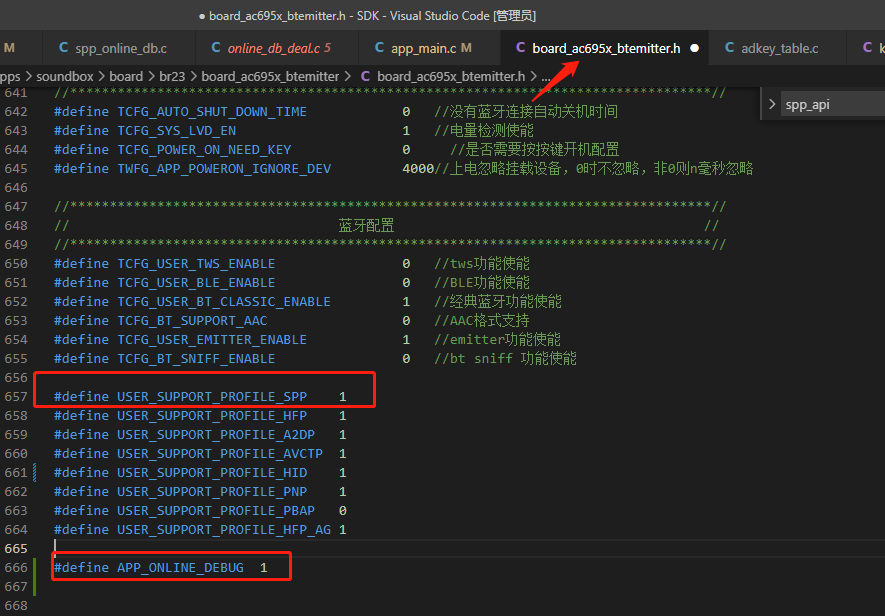
Task: Click the USER_SUPPORT_PROFILE_HID macro name
Action: (x=212, y=473)
